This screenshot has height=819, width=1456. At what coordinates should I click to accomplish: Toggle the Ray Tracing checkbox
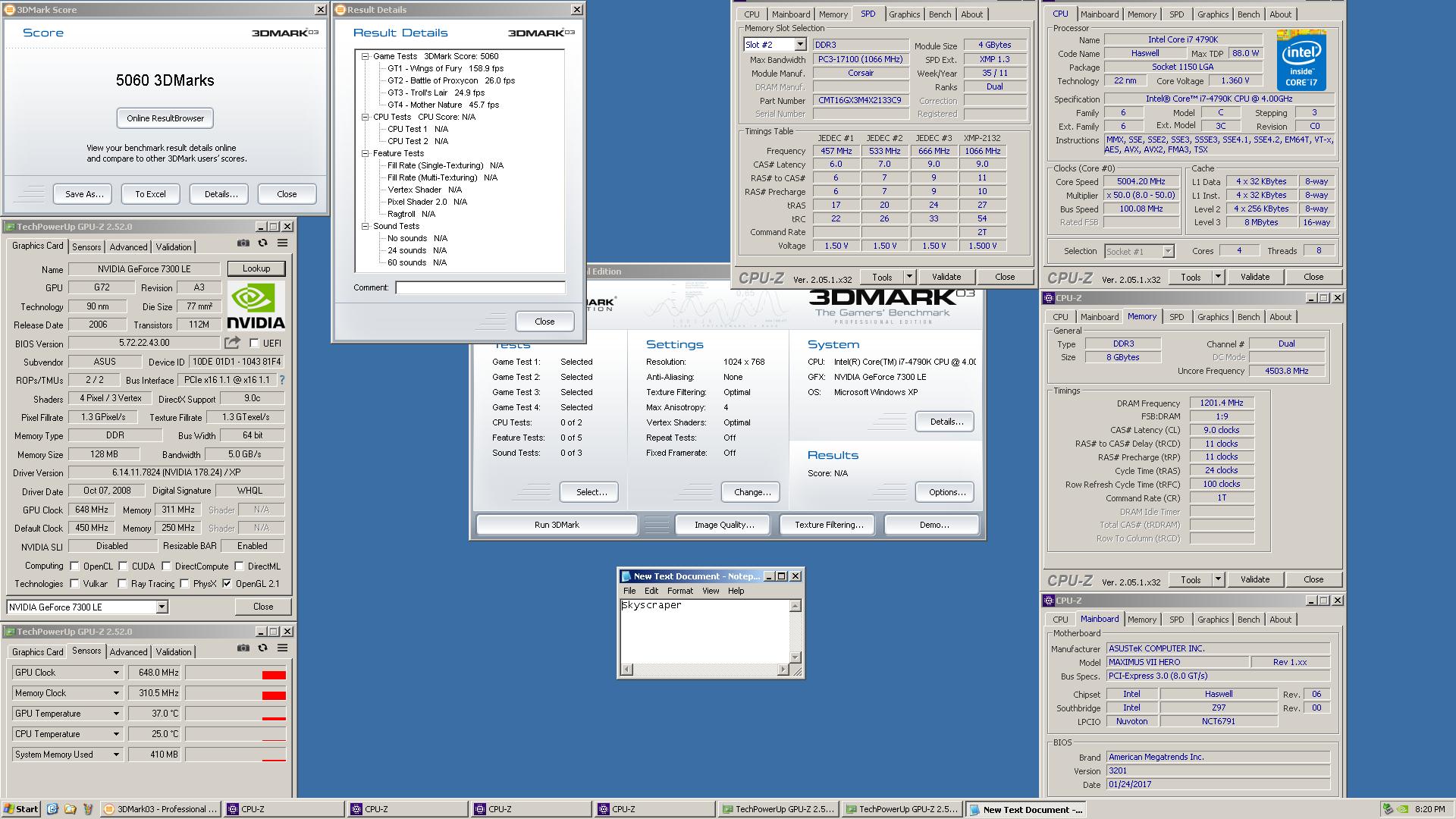click(x=122, y=583)
